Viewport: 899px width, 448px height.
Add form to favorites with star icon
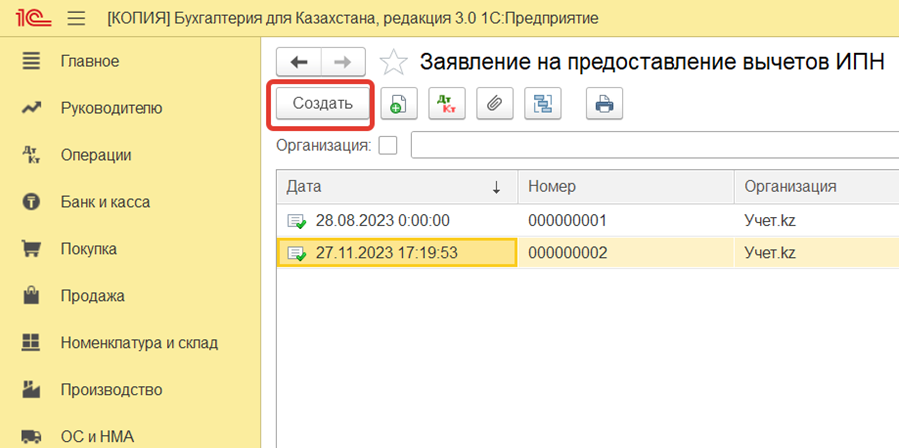(394, 62)
